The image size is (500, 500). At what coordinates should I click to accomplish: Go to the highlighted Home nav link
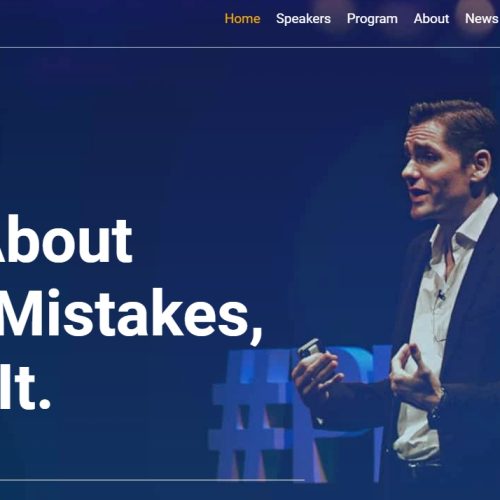(x=242, y=19)
